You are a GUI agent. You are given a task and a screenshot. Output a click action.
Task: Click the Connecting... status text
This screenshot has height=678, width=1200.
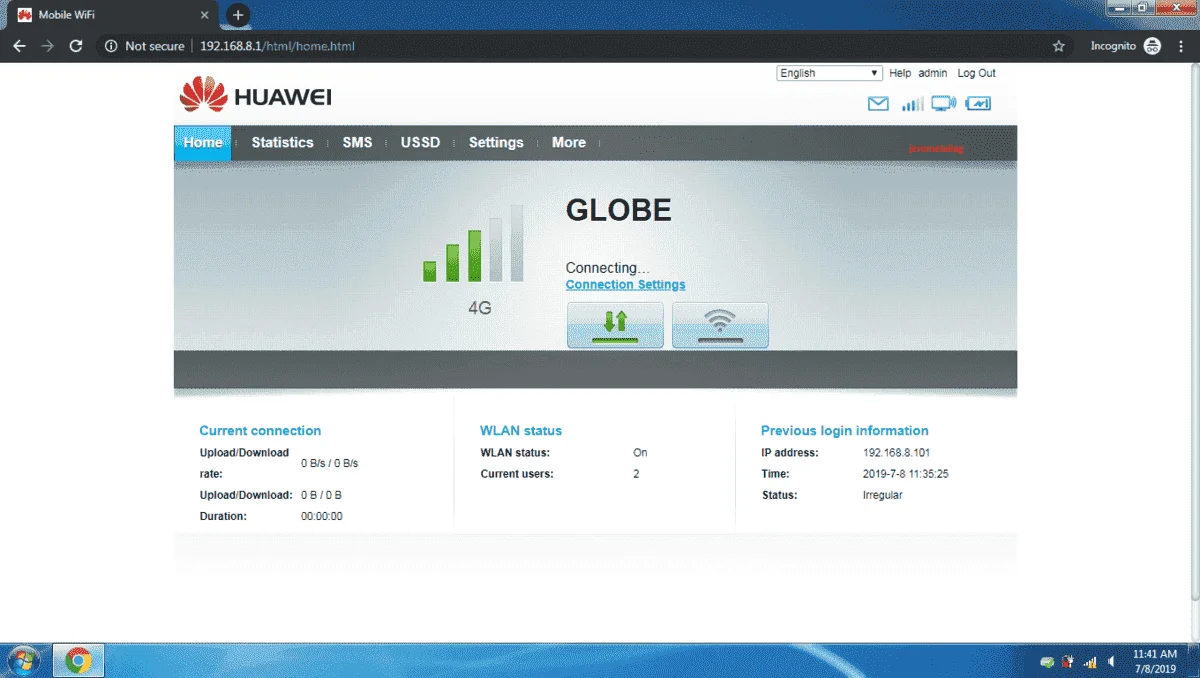pyautogui.click(x=607, y=268)
